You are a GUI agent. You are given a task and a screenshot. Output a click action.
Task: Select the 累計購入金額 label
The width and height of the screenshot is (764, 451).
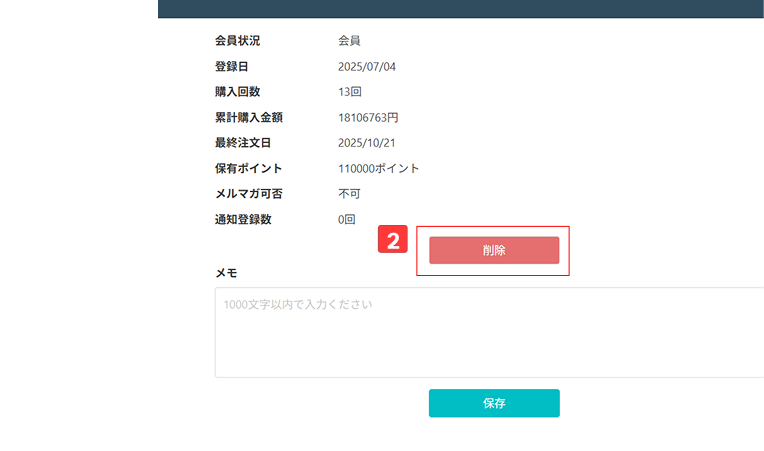(249, 118)
